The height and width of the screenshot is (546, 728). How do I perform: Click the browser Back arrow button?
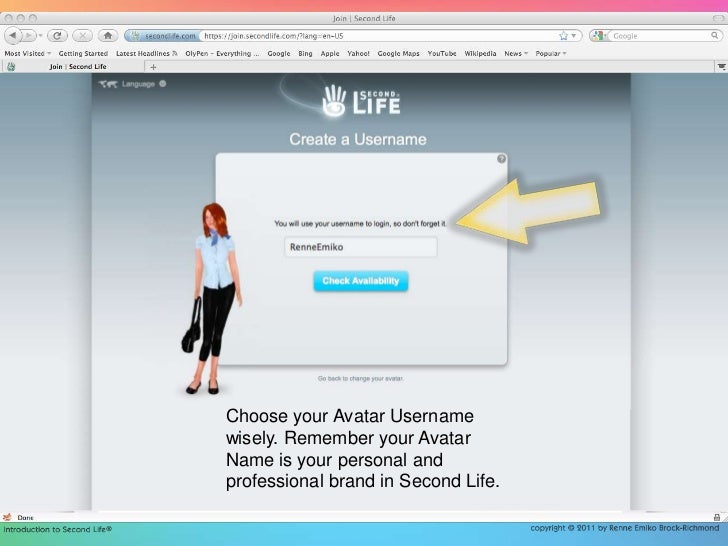[x=13, y=36]
